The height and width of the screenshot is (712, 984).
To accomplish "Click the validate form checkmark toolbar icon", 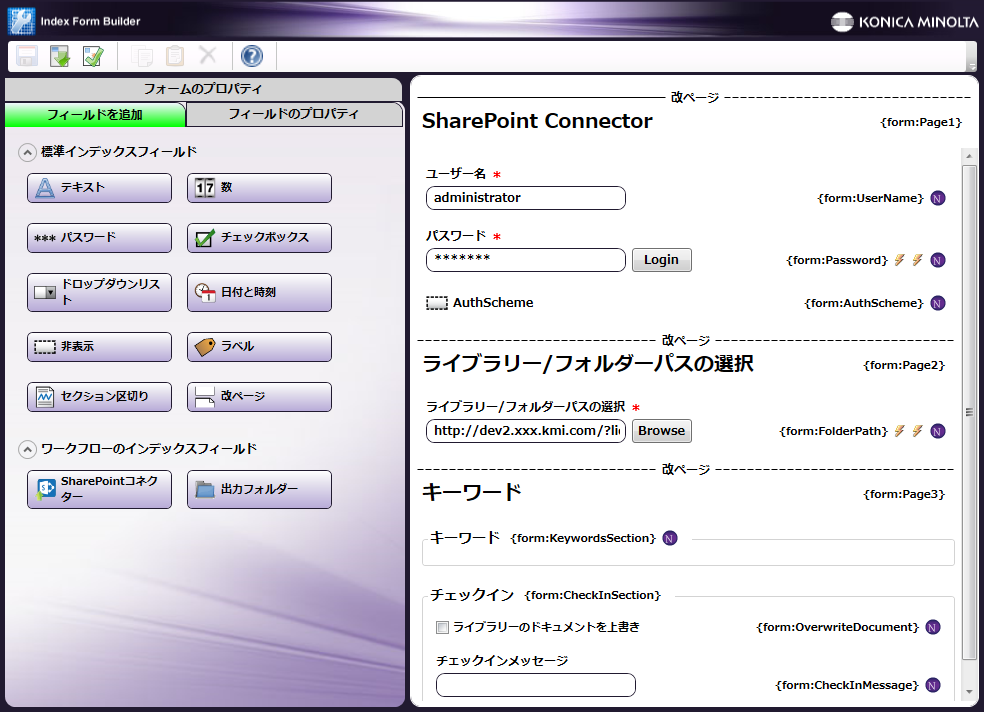I will pos(93,56).
